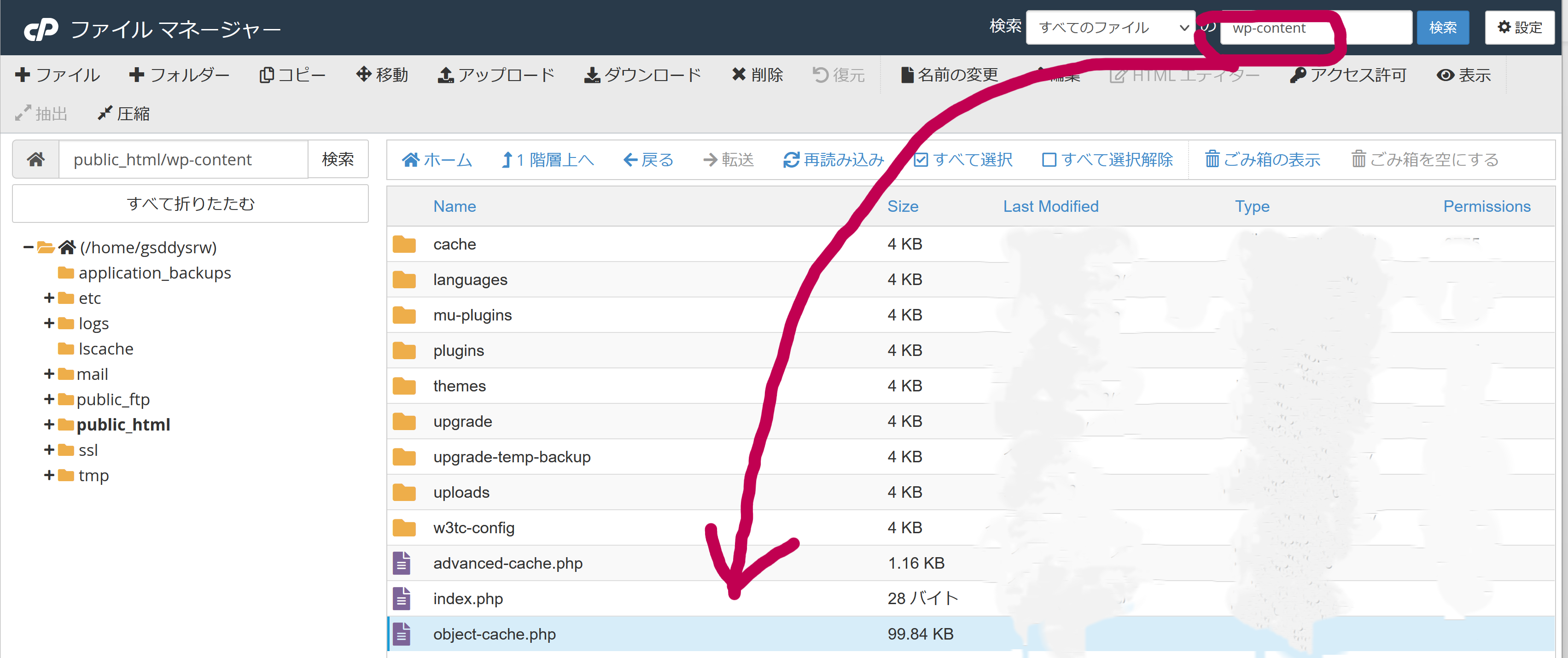Image resolution: width=1568 pixels, height=658 pixels.
Task: Click the Upload (アップロード) toolbar icon
Action: 446,75
